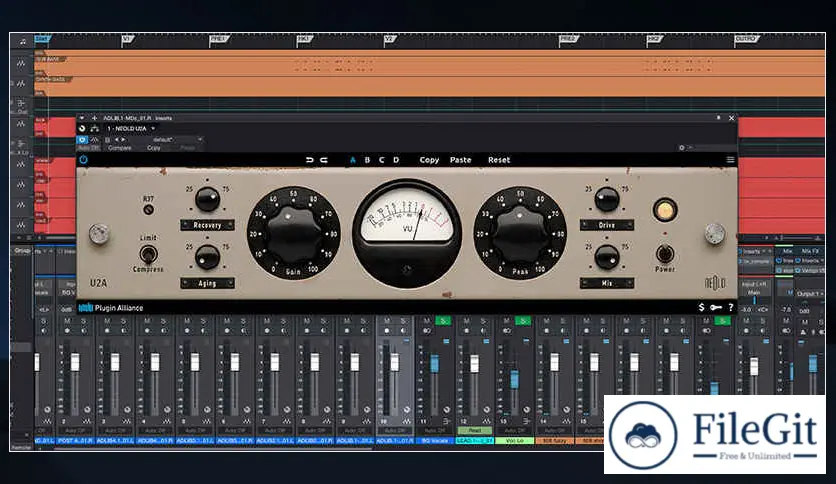Click the previous preset arrow
Image resolution: width=836 pixels, height=484 pixels.
pyautogui.click(x=117, y=140)
